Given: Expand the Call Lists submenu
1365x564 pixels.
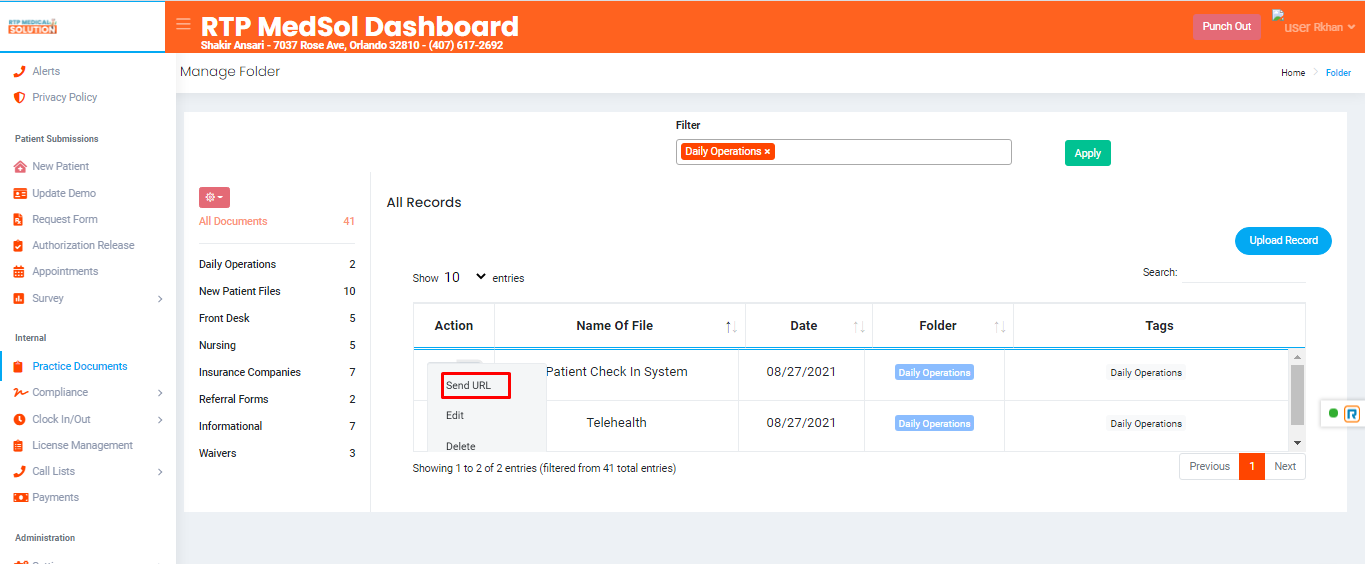Looking at the screenshot, I should [x=160, y=471].
